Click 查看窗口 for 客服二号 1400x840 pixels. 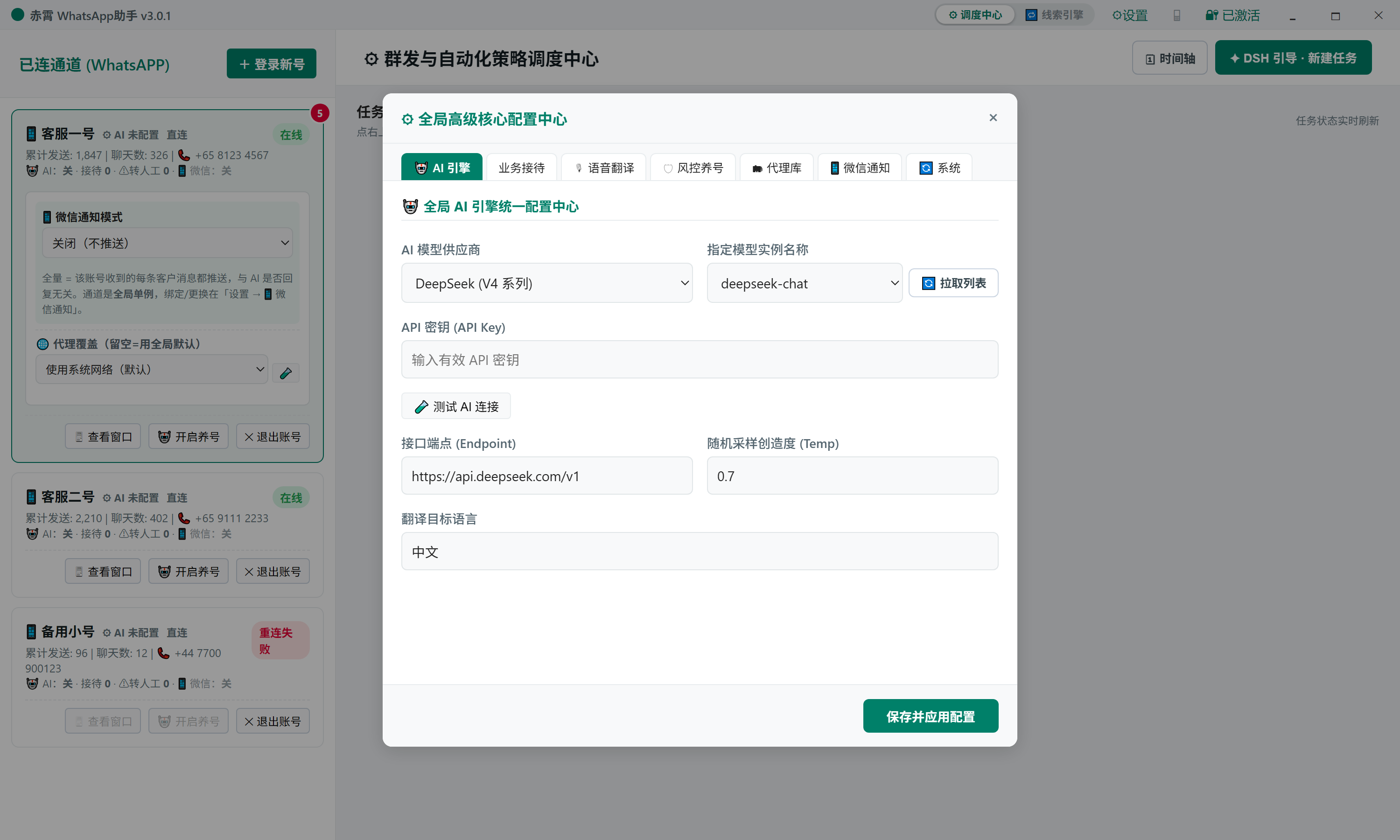pos(103,571)
